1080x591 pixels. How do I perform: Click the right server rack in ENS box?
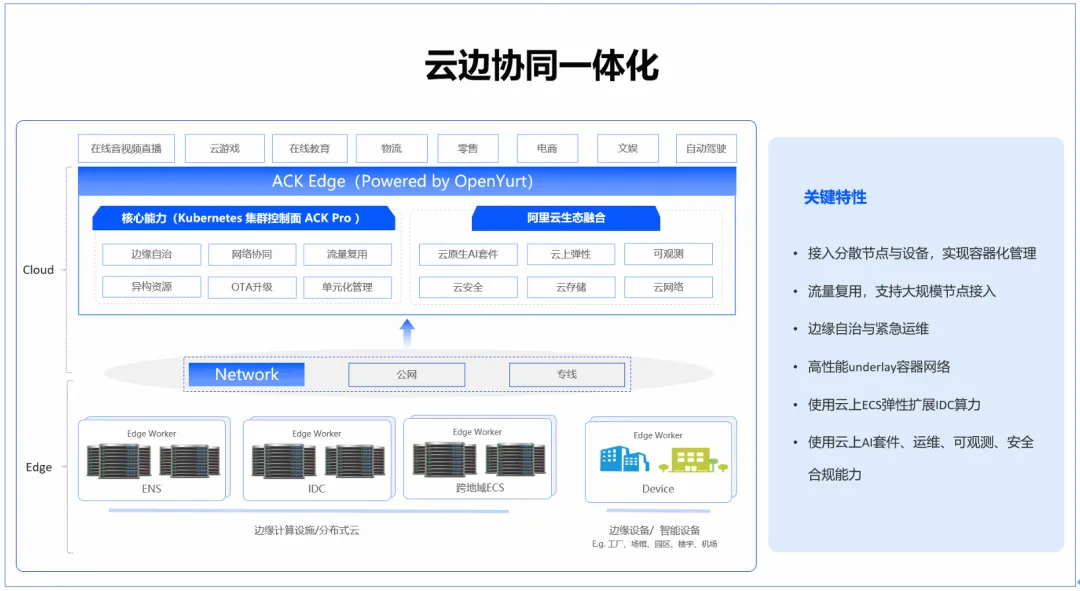[x=189, y=461]
